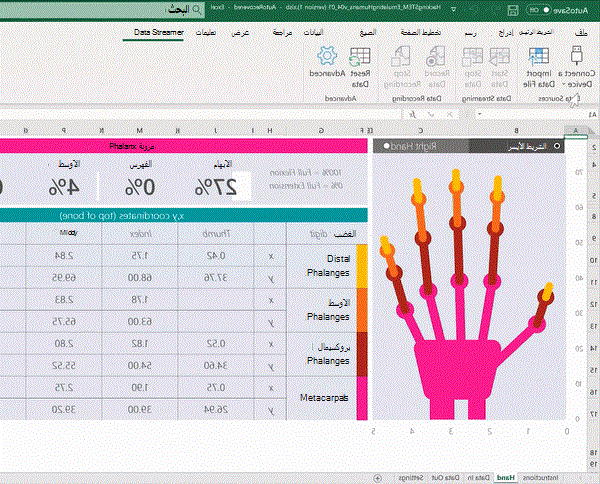This screenshot has height=484, width=600.
Task: Open the Advanced gear settings
Action: pyautogui.click(x=327, y=56)
